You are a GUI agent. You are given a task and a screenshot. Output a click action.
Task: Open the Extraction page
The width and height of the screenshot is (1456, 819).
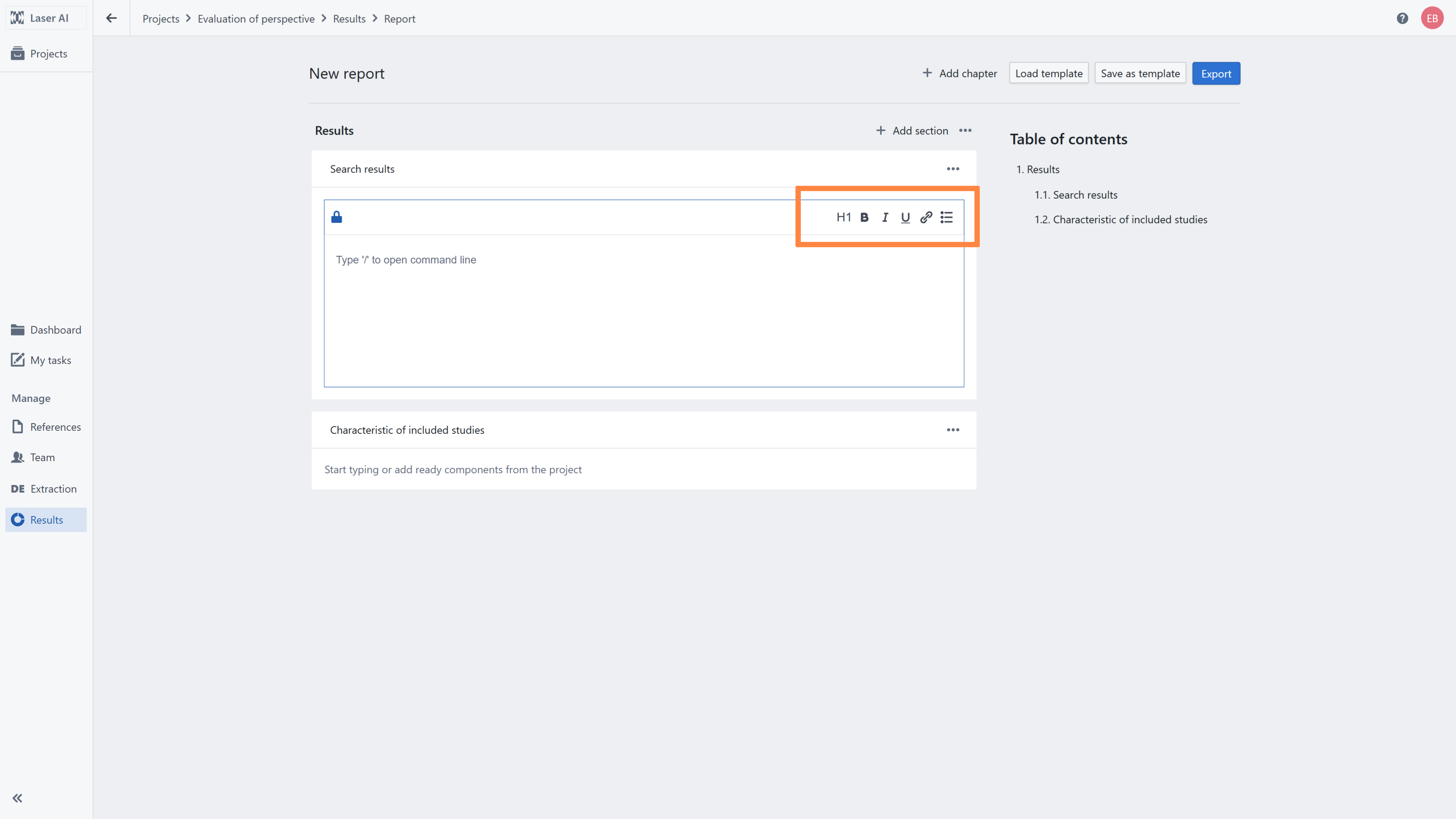tap(53, 489)
